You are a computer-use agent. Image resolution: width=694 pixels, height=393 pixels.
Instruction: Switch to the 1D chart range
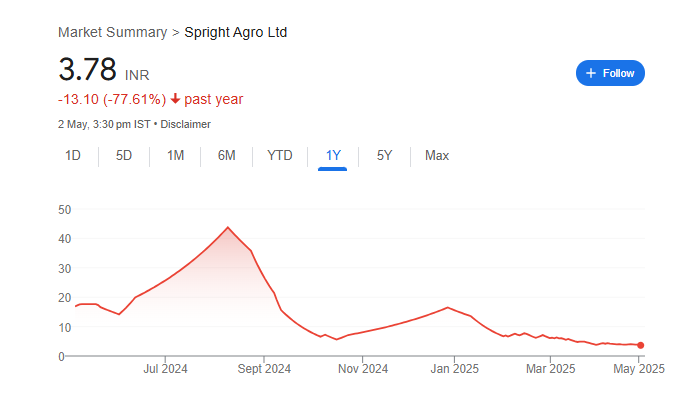[73, 156]
